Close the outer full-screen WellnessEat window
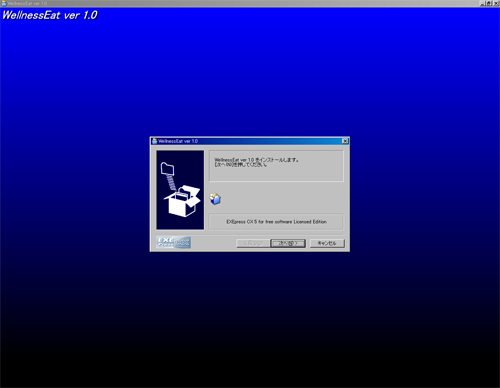500x388 pixels. click(x=496, y=3)
